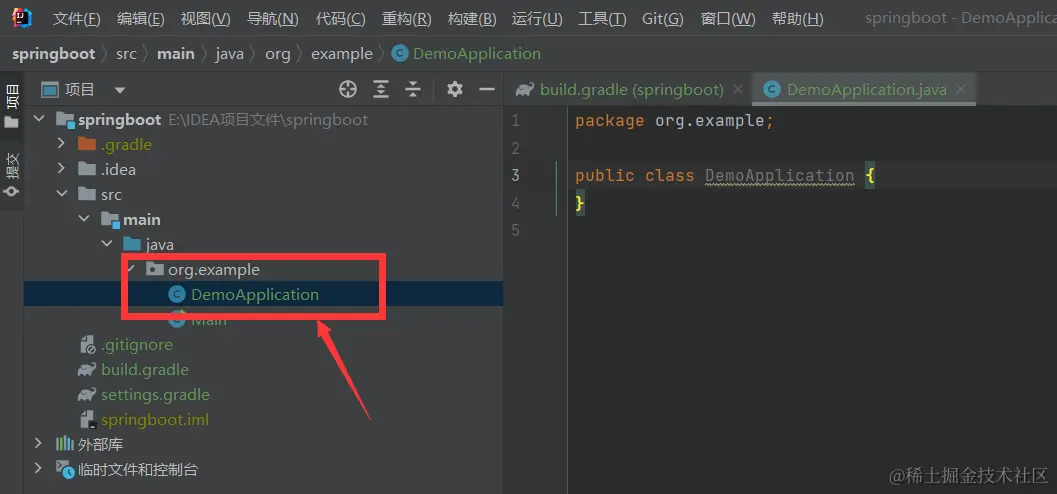The image size is (1057, 494).
Task: Click line number 5 in gutter
Action: pyautogui.click(x=516, y=230)
